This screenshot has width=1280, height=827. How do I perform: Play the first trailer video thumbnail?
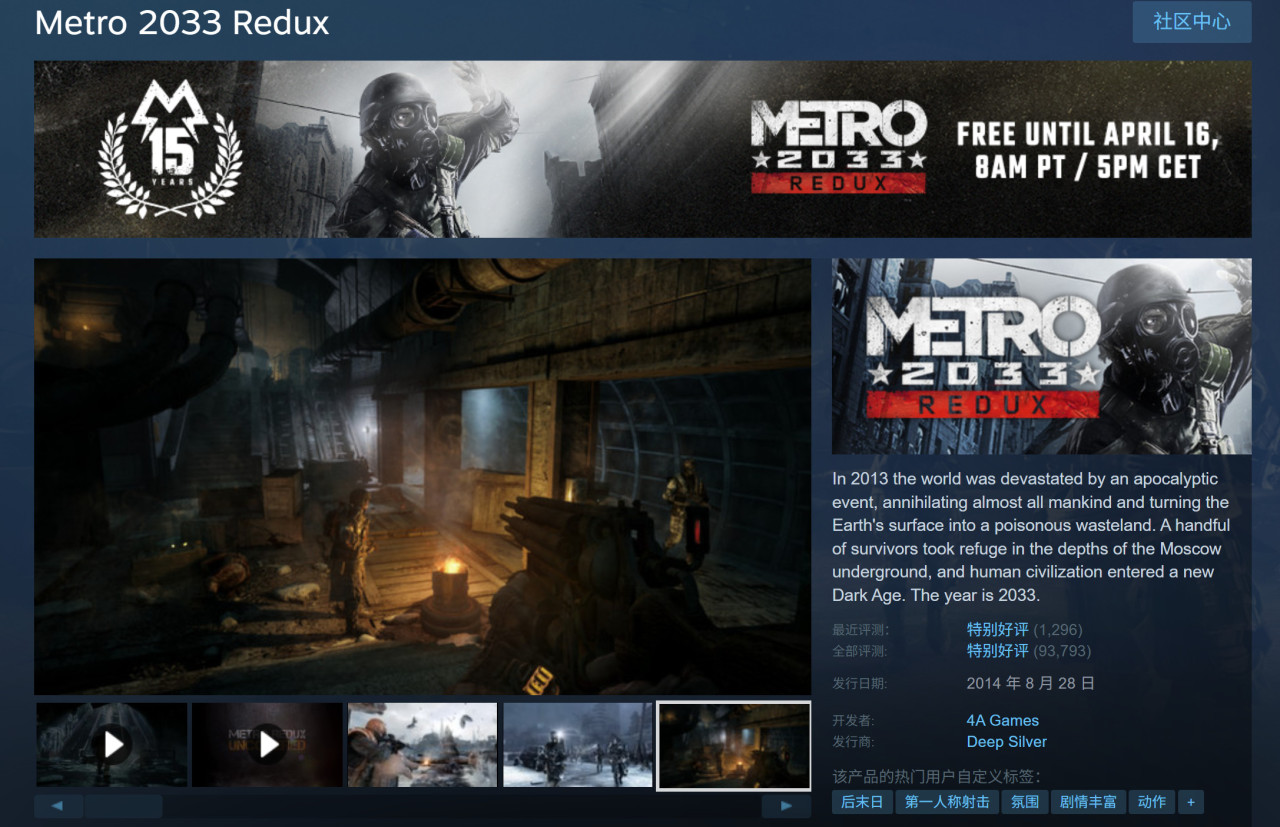point(112,745)
